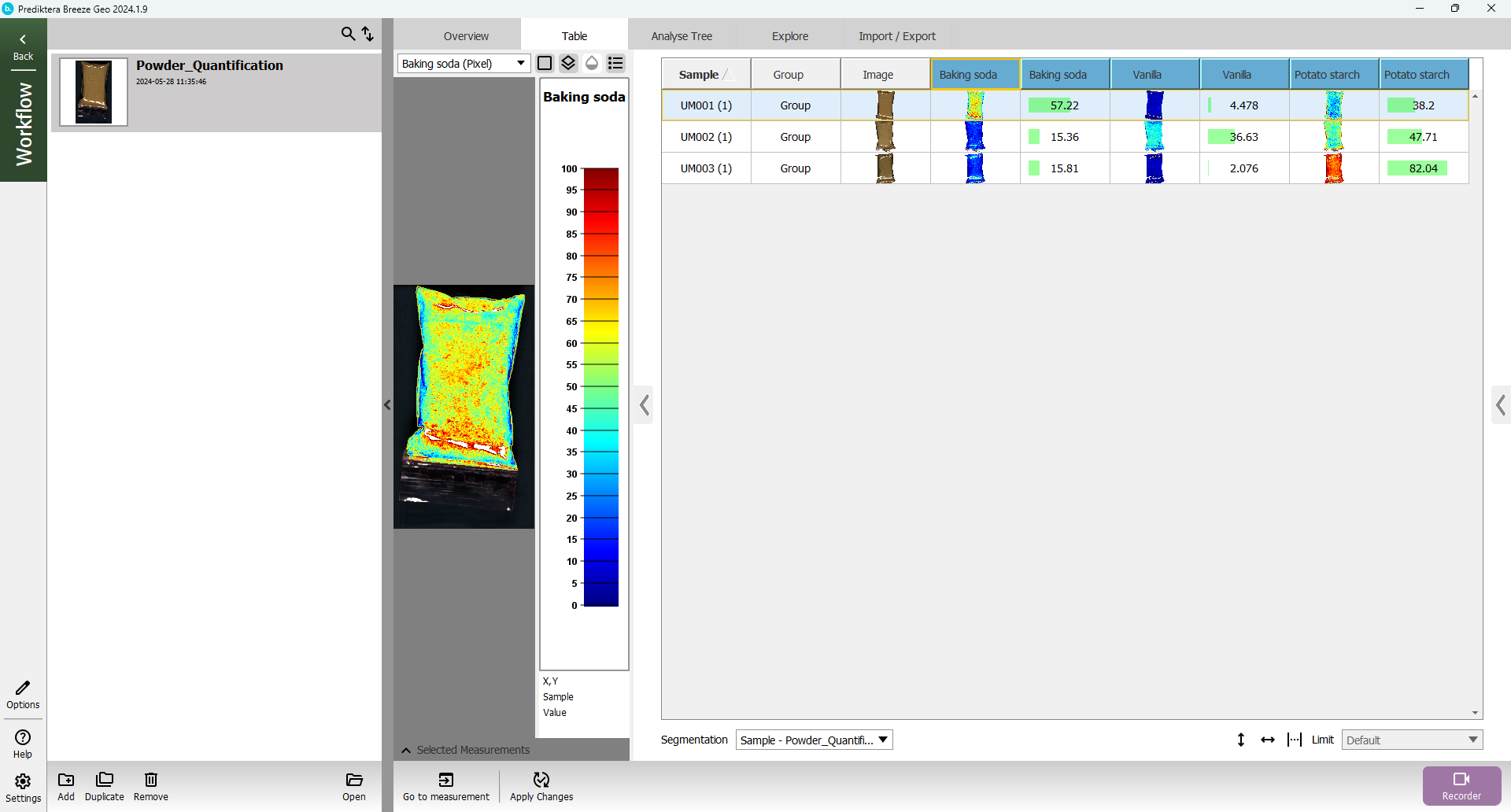Viewport: 1511px width, 812px height.
Task: Open the Baking soda (Pixel) dropdown
Action: (464, 64)
